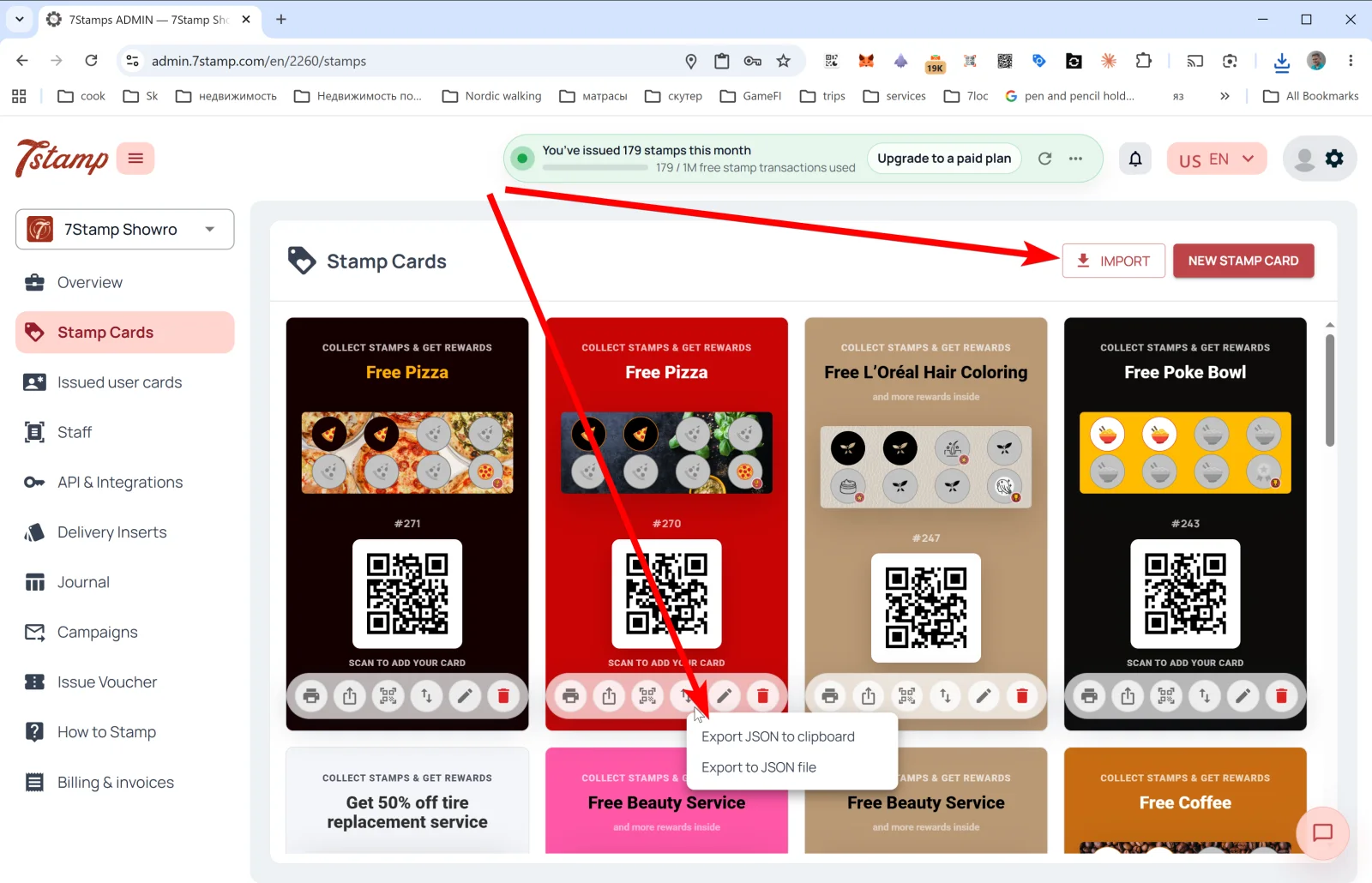Image resolution: width=1372 pixels, height=883 pixels.
Task: Click the QR code on card #271
Action: [407, 594]
